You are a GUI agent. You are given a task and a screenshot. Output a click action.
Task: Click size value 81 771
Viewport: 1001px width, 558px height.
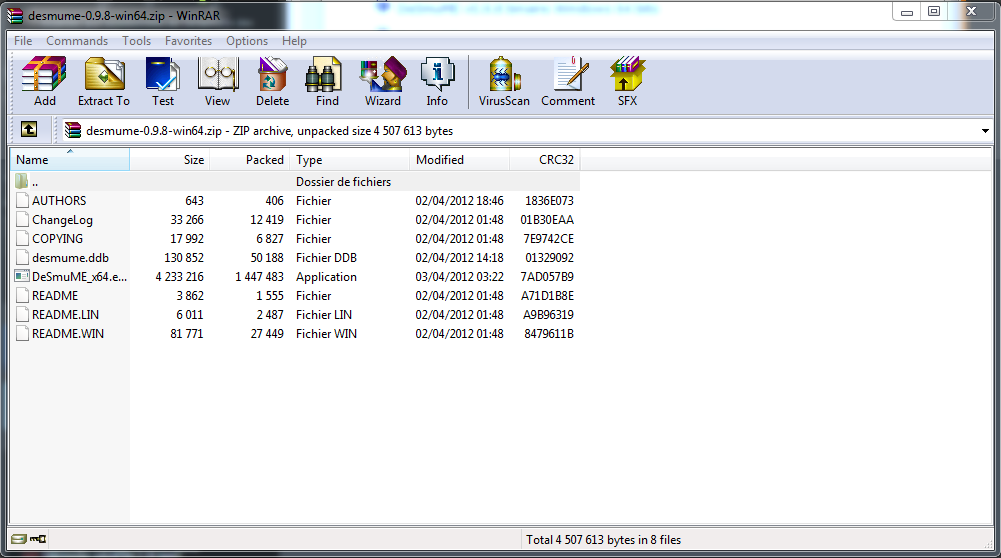click(x=187, y=334)
